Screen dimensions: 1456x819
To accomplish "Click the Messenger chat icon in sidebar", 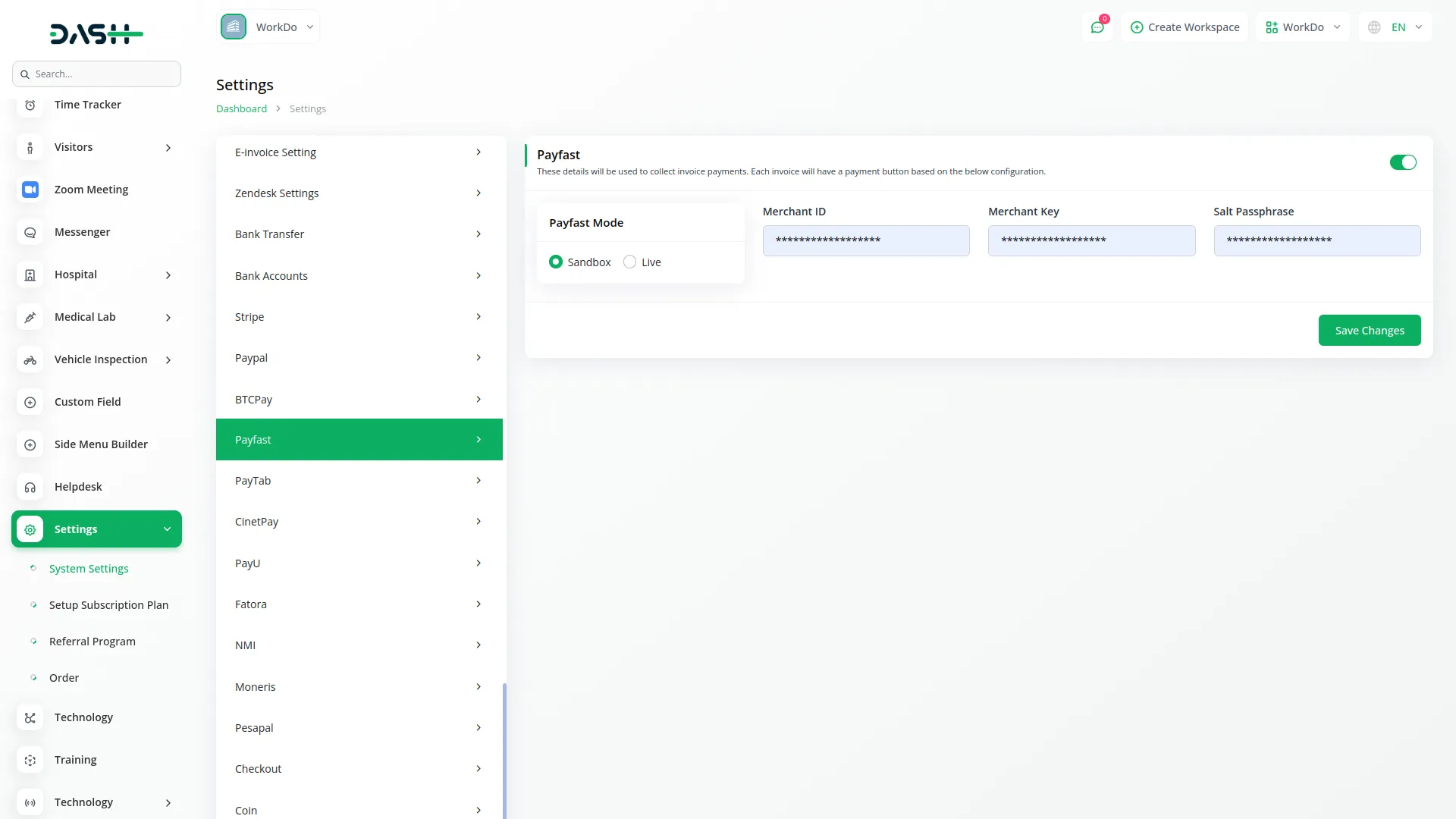I will (x=30, y=232).
